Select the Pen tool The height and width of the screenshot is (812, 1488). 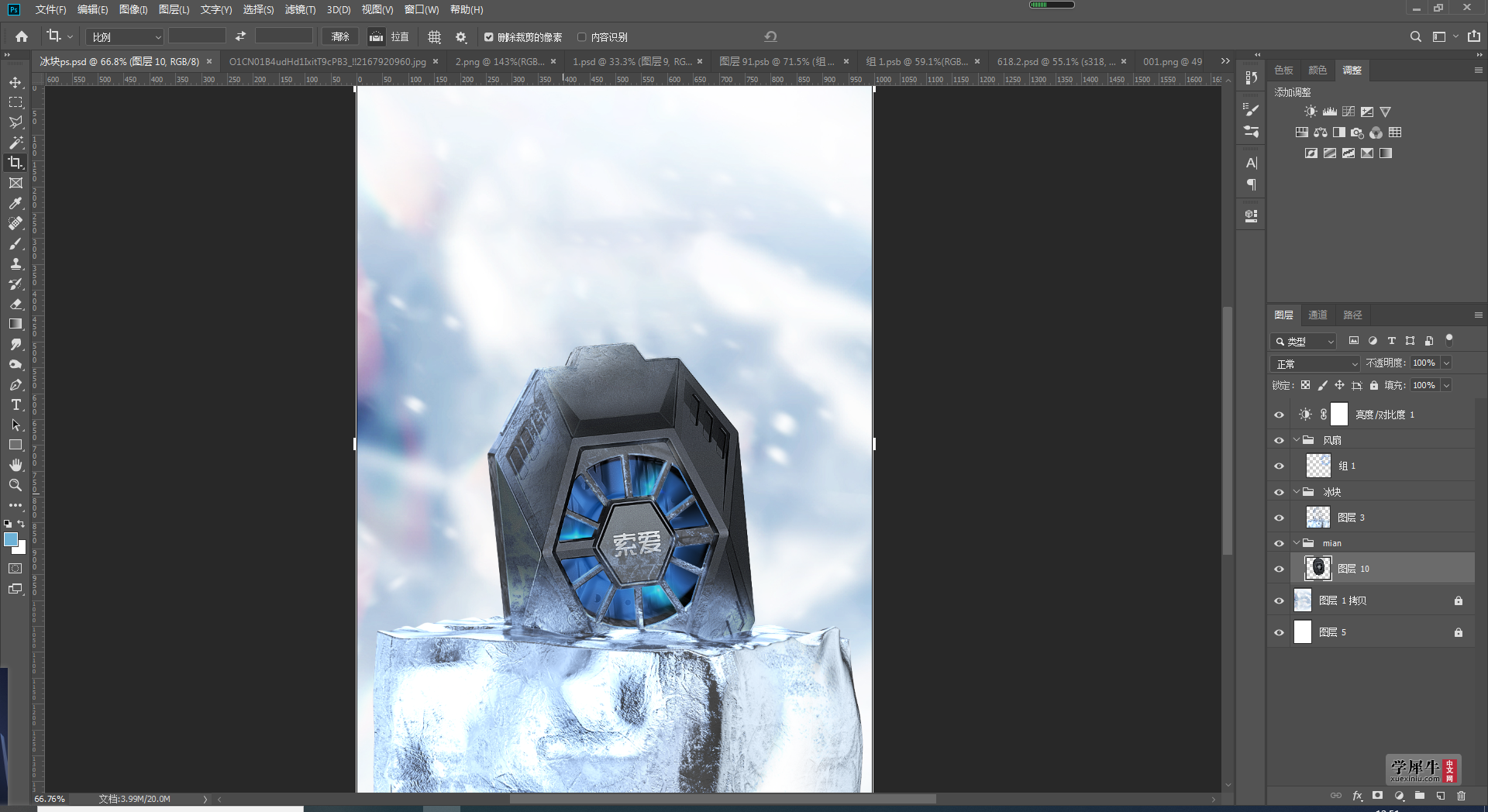tap(15, 384)
